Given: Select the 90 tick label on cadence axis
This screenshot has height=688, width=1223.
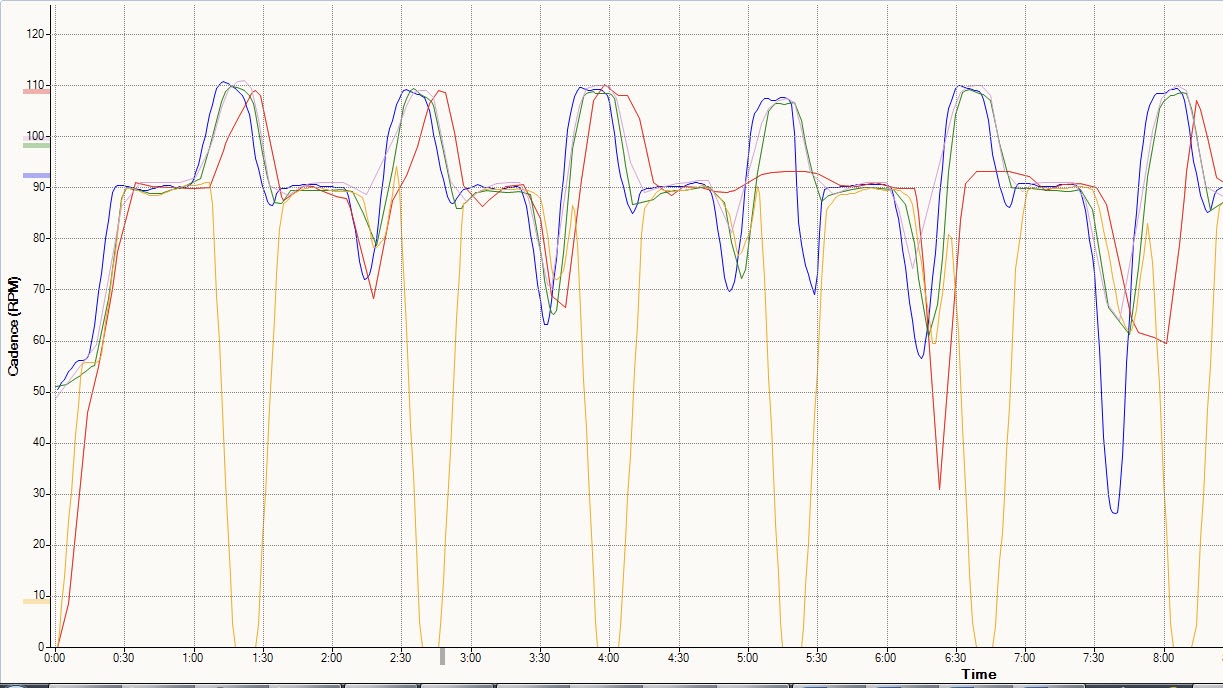Looking at the screenshot, I should pos(40,187).
